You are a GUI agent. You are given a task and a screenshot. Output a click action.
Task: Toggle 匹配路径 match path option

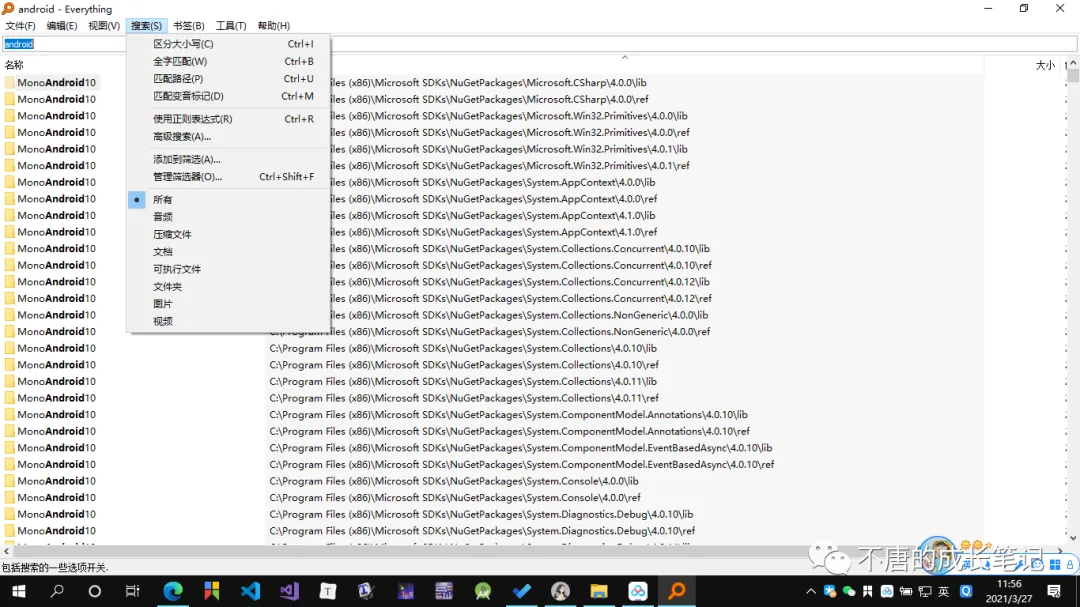[228, 79]
